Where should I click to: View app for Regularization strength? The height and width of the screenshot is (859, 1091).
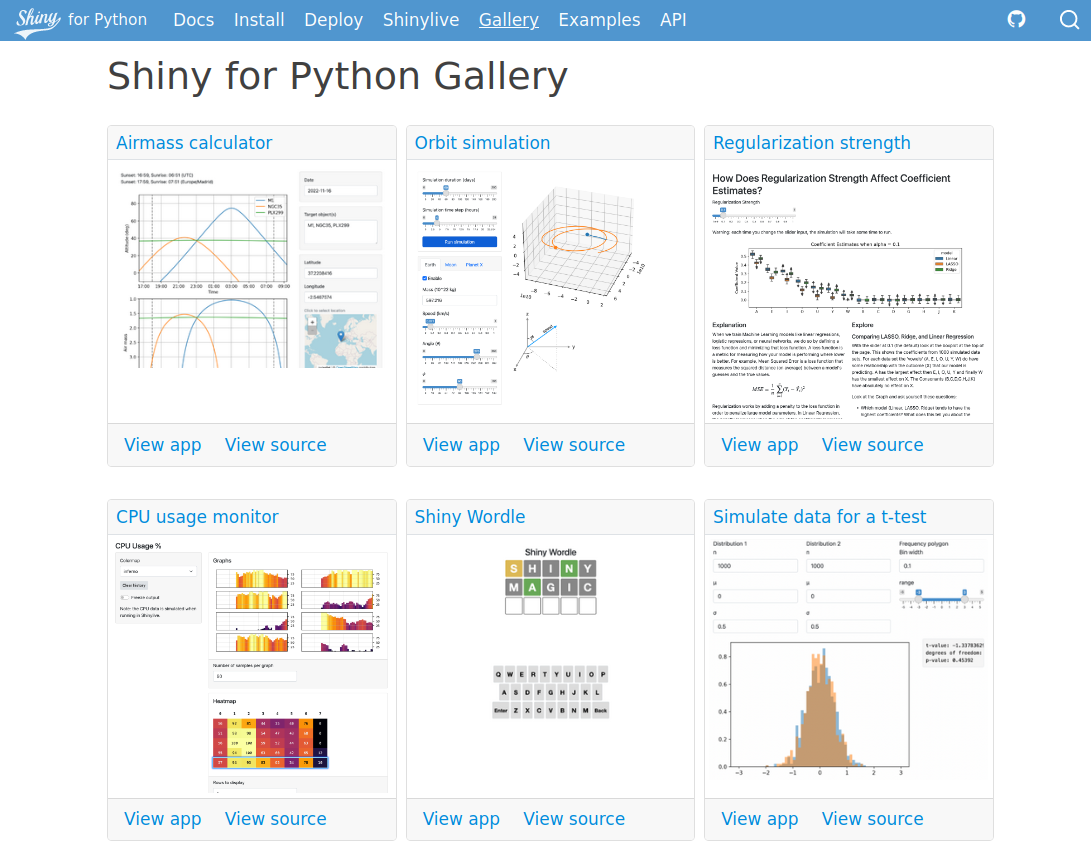(760, 444)
